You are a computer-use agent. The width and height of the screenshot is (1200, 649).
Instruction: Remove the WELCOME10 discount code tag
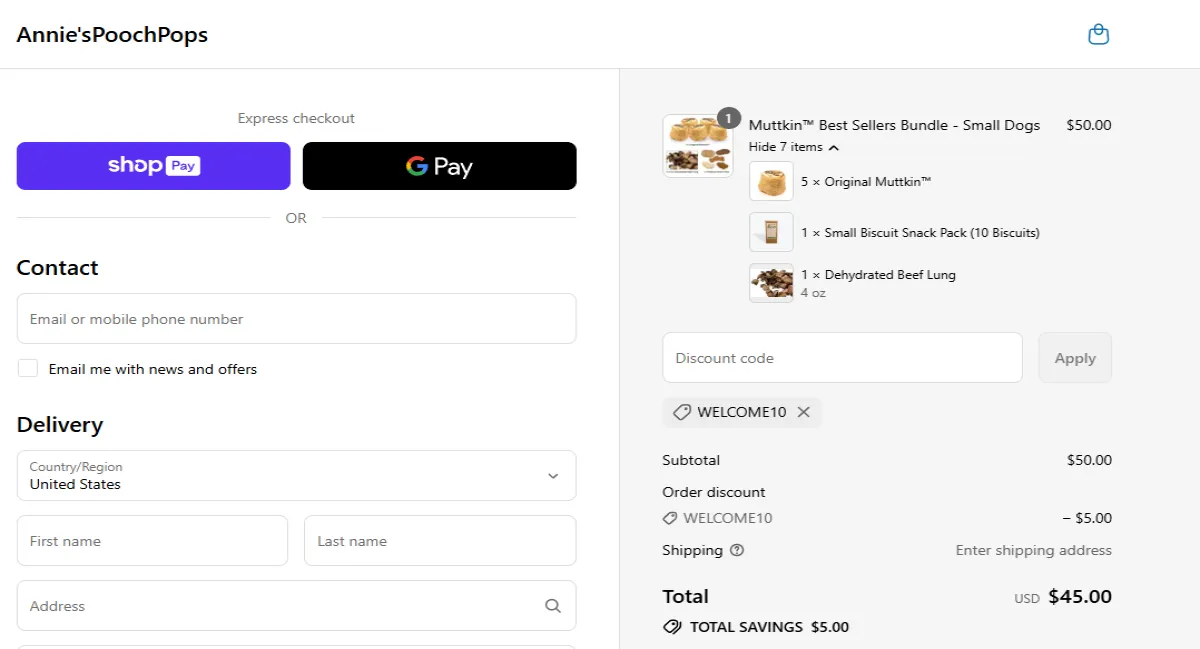click(x=804, y=412)
